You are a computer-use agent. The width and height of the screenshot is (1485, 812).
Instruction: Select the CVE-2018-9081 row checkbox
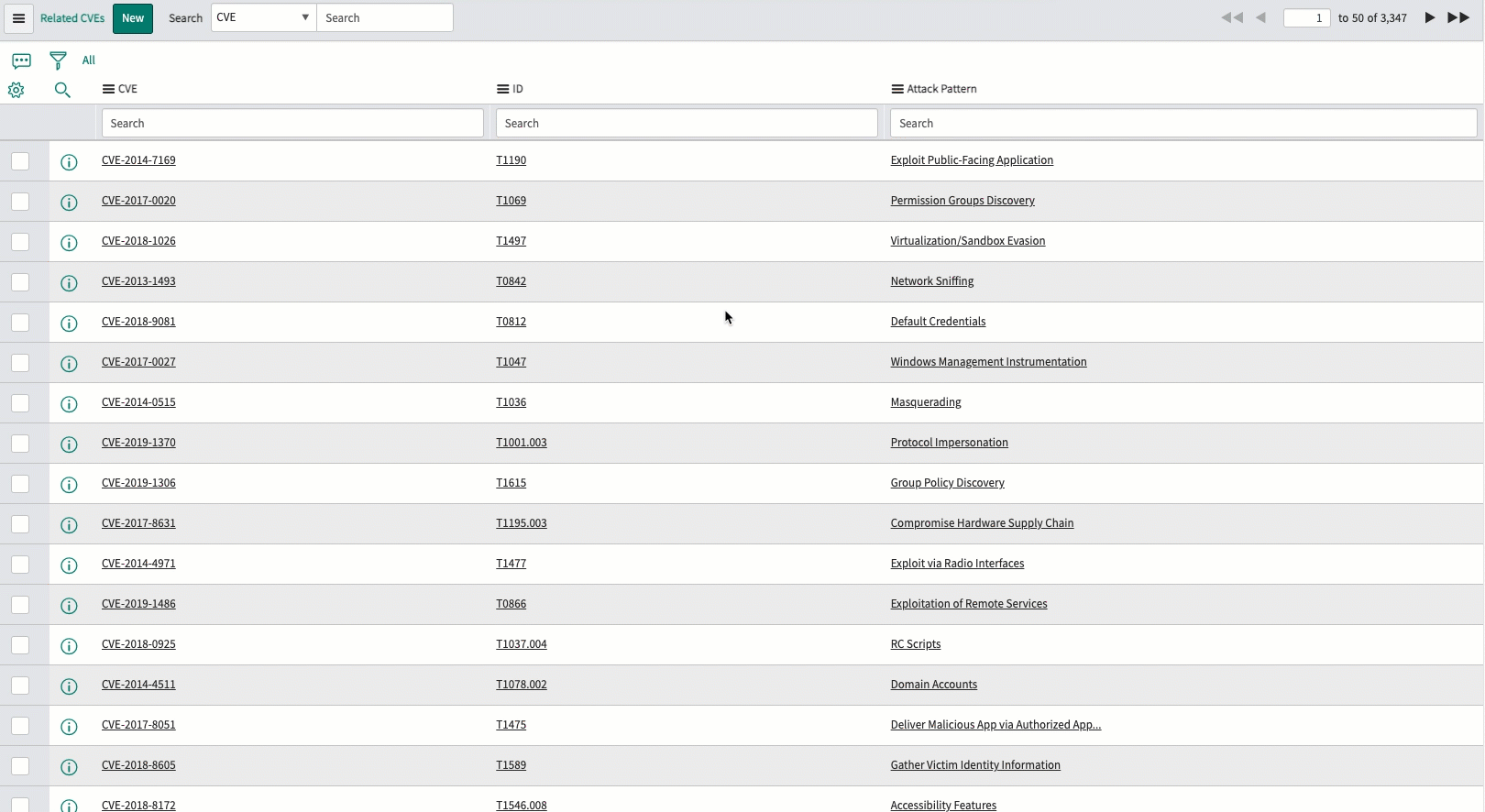pyautogui.click(x=20, y=323)
